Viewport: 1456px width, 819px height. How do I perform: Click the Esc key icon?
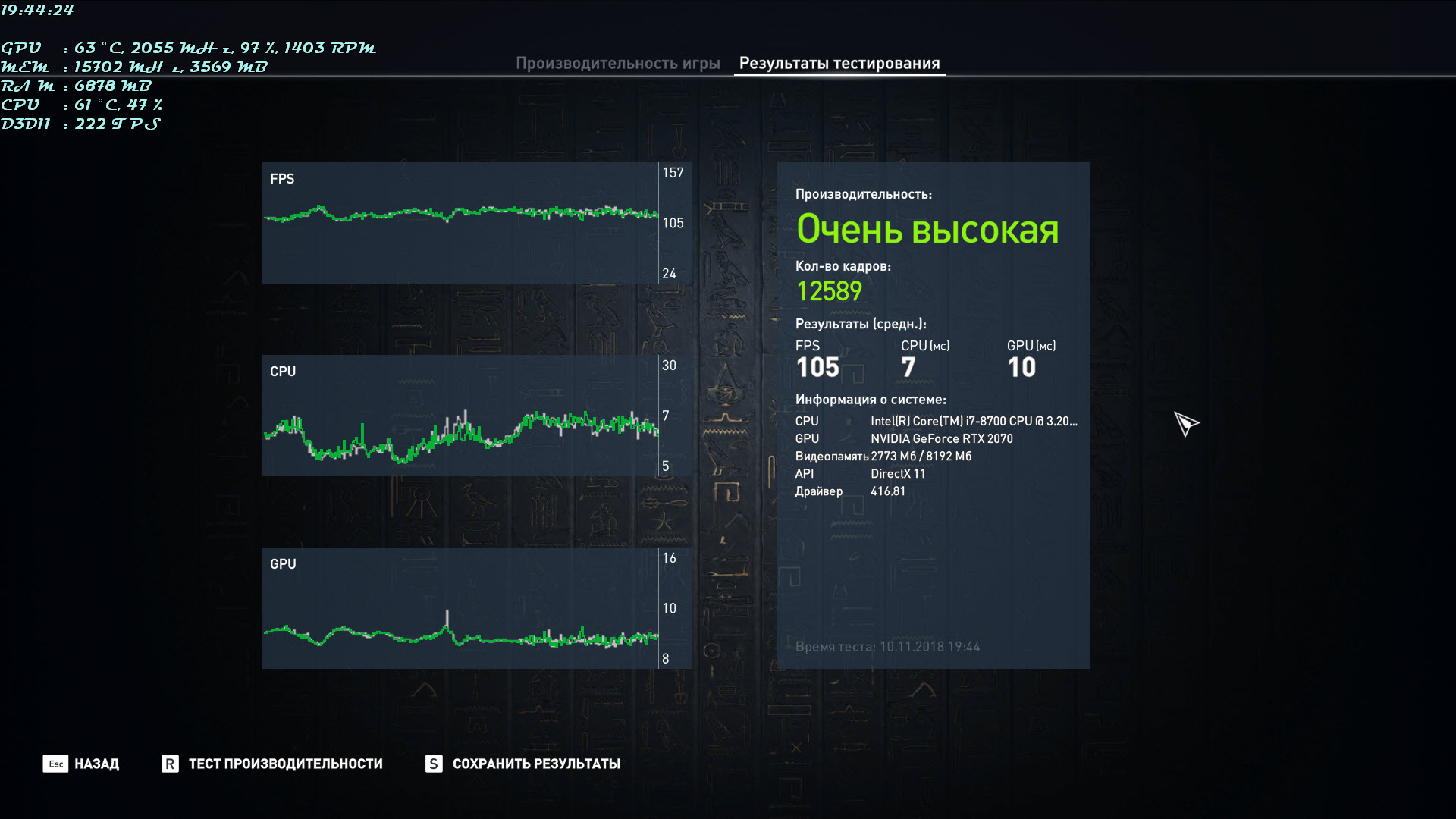tap(55, 764)
